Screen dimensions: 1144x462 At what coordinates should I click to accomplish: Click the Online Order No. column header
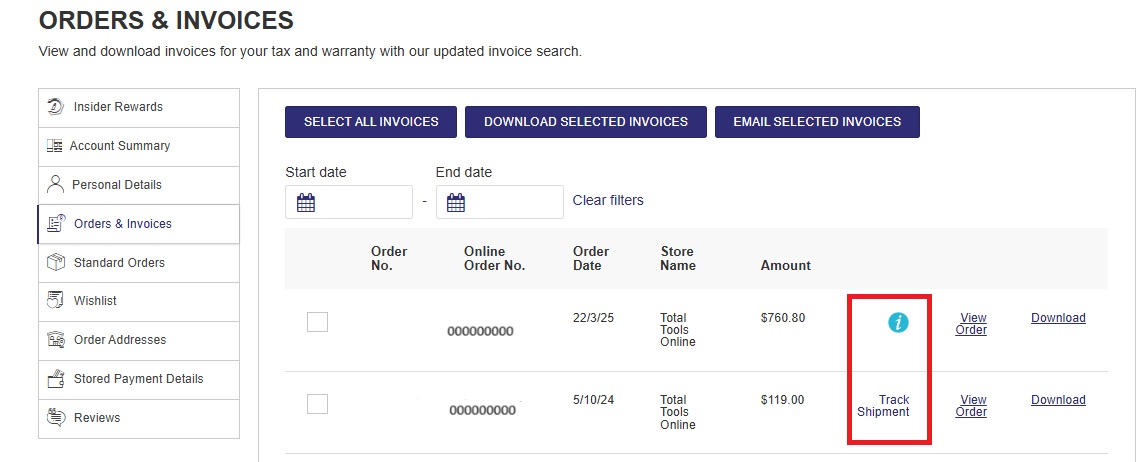click(495, 258)
